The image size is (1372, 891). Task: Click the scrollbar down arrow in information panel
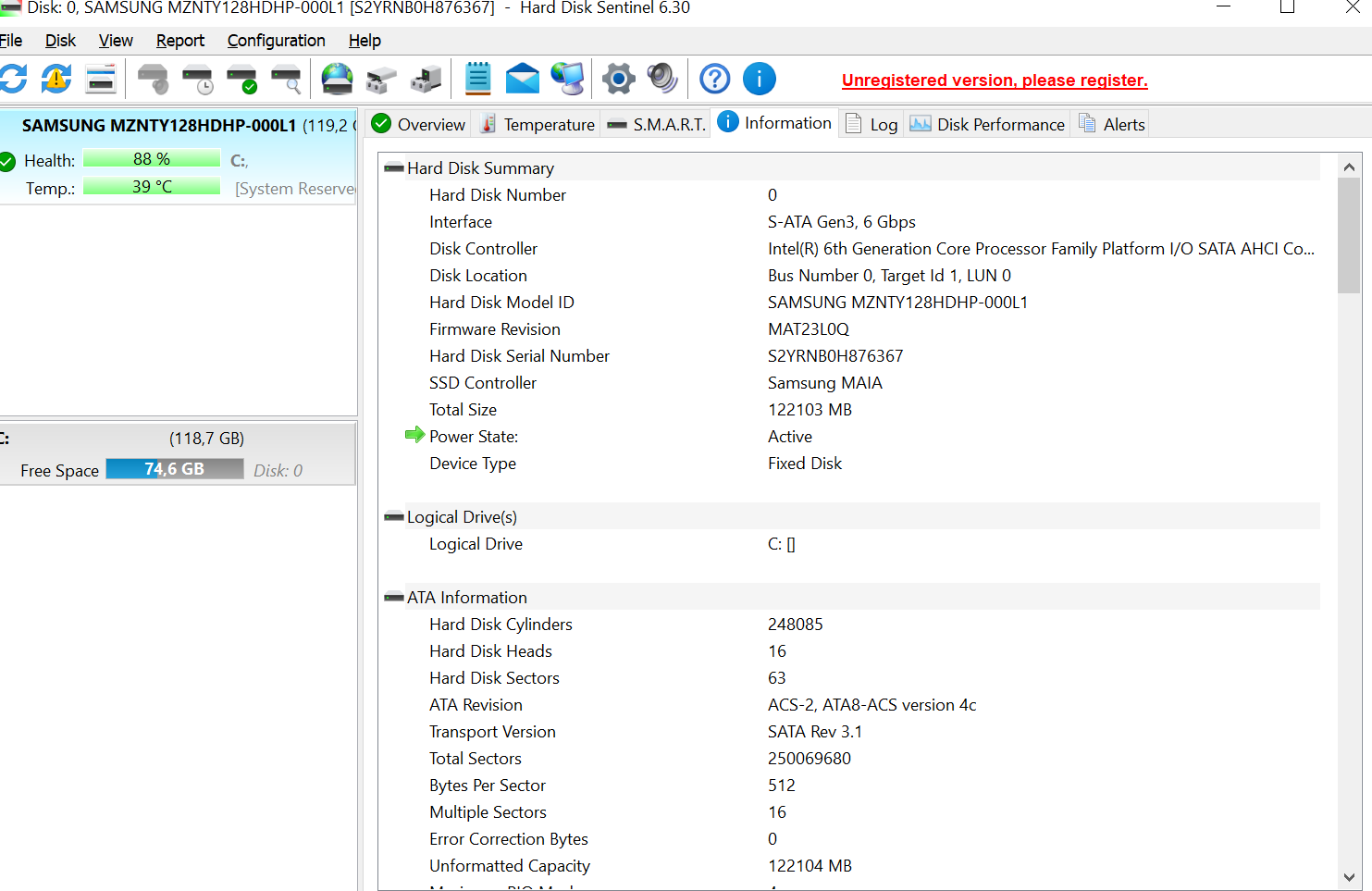[x=1349, y=877]
